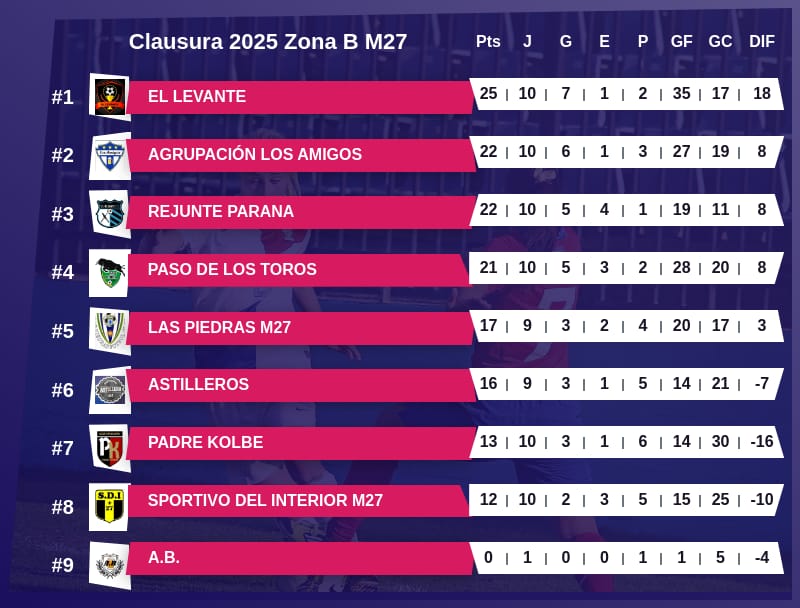Screen dimensions: 800x608
Task: Click Sportivo del Interior S.D.I crest
Action: coord(109,505)
